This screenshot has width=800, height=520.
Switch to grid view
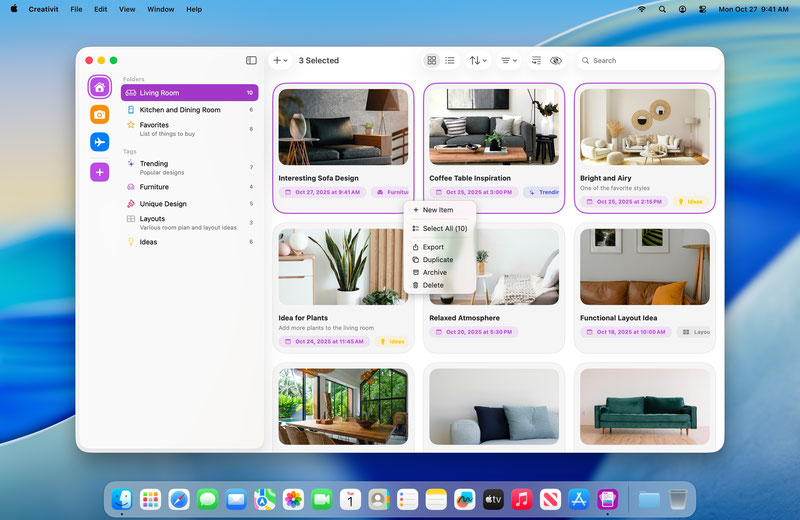tap(431, 61)
